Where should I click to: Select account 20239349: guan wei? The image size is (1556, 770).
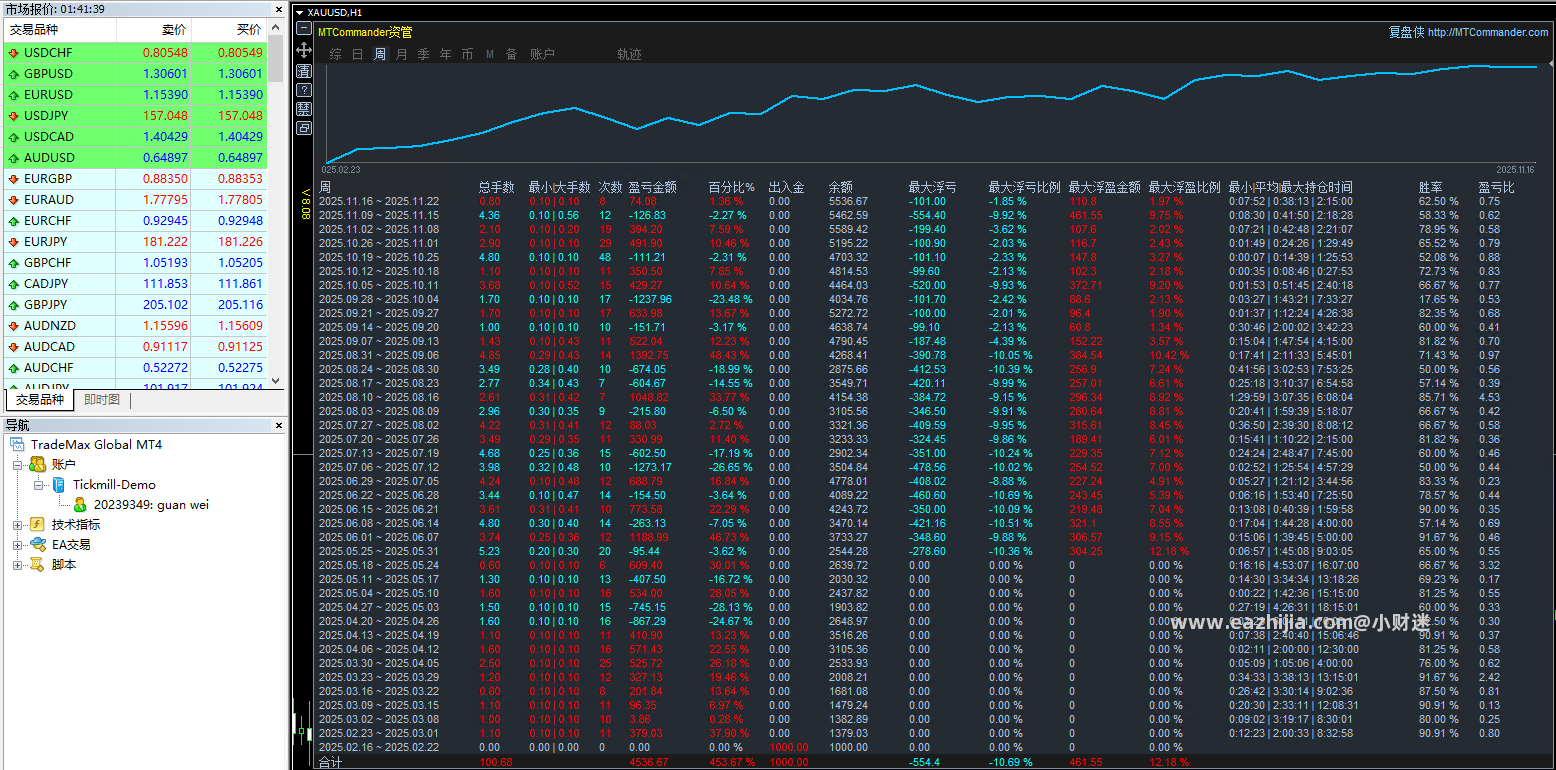coord(151,505)
